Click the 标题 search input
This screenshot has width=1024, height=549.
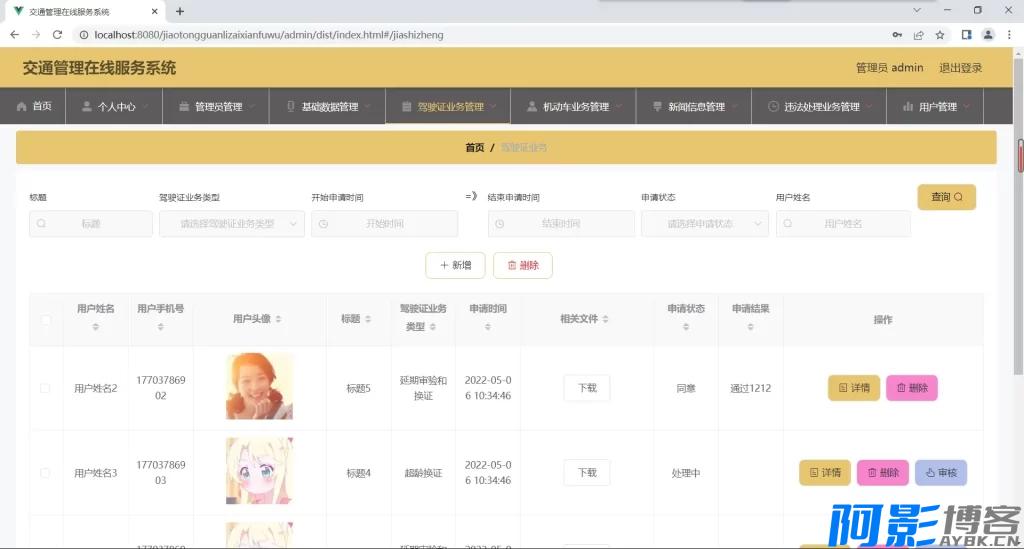pos(91,223)
